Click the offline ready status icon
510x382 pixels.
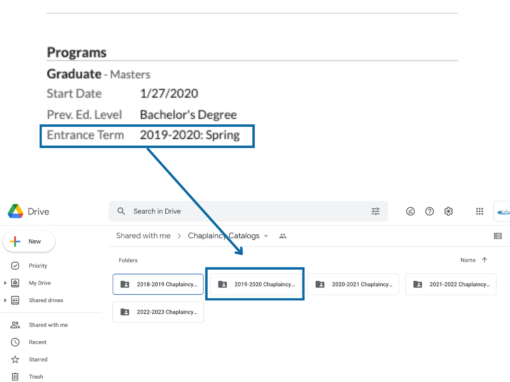point(410,211)
